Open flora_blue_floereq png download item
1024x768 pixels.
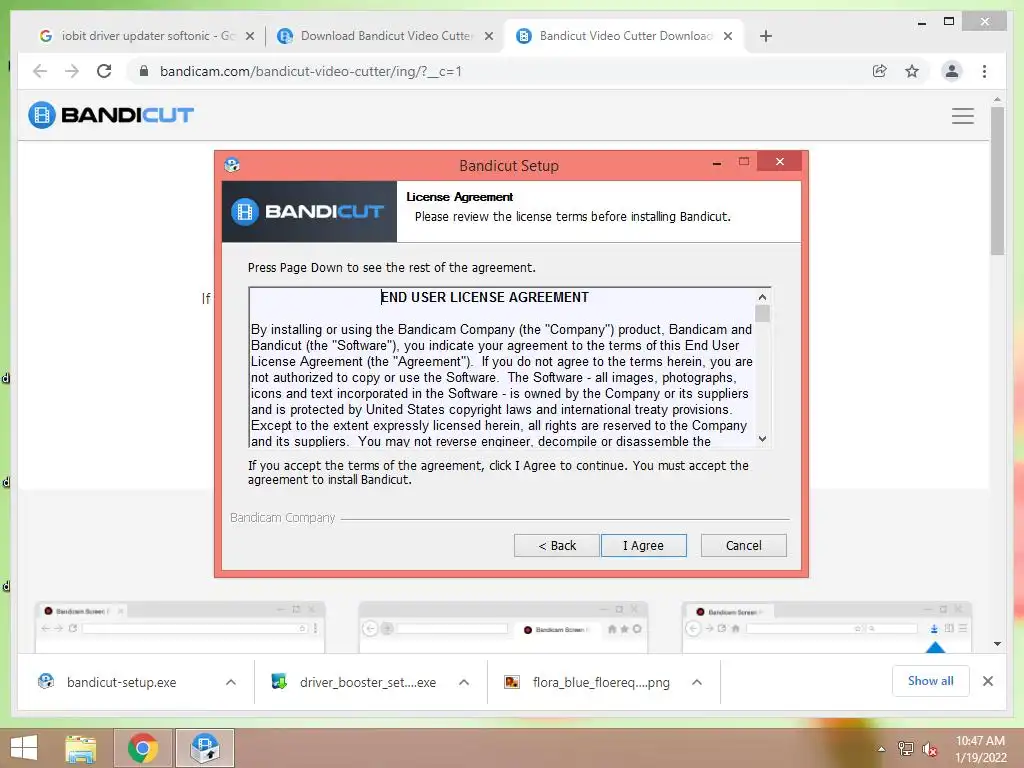[601, 682]
